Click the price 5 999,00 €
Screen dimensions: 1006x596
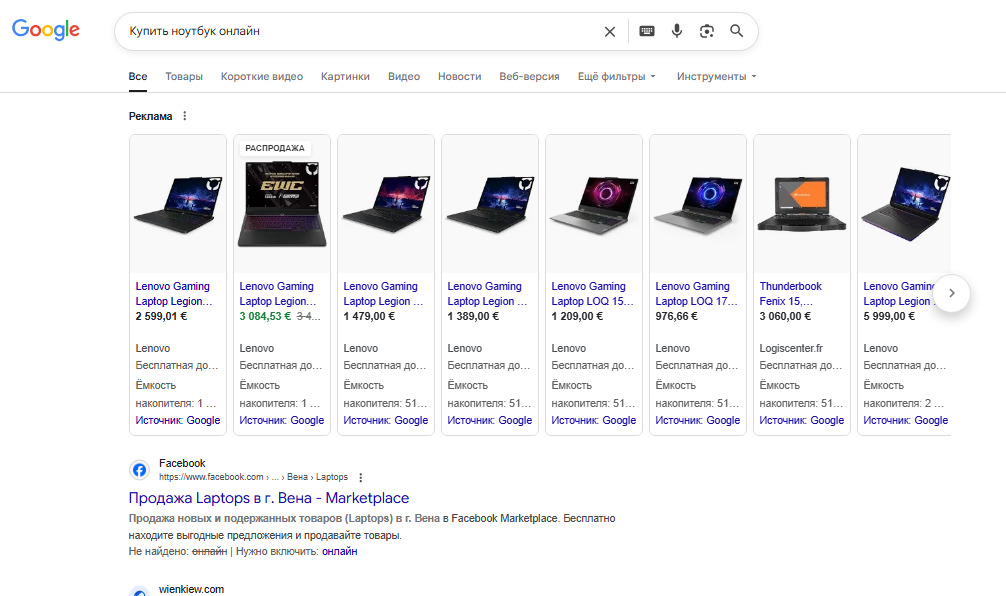pyautogui.click(x=889, y=316)
